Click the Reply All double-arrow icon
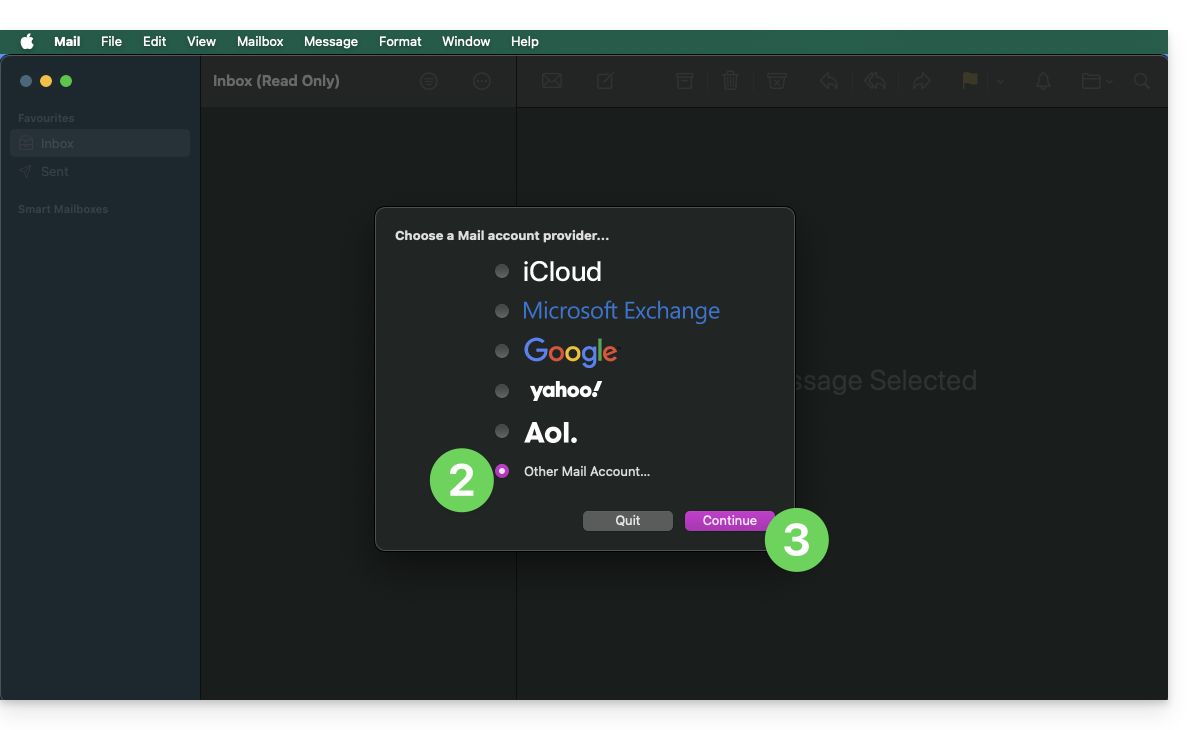This screenshot has width=1198, height=730. (875, 81)
